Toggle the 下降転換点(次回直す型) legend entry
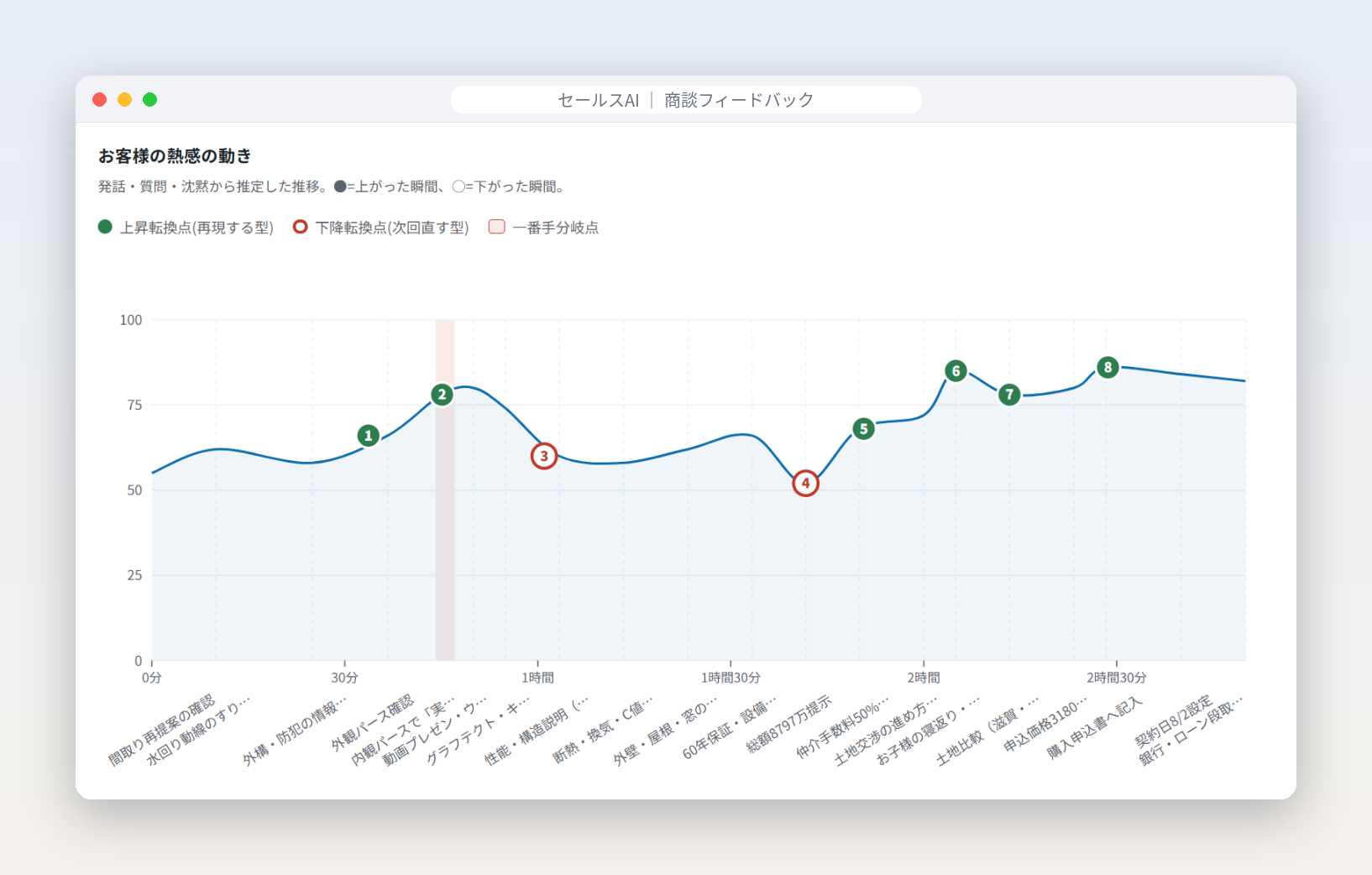Viewport: 1372px width, 875px height. click(381, 227)
